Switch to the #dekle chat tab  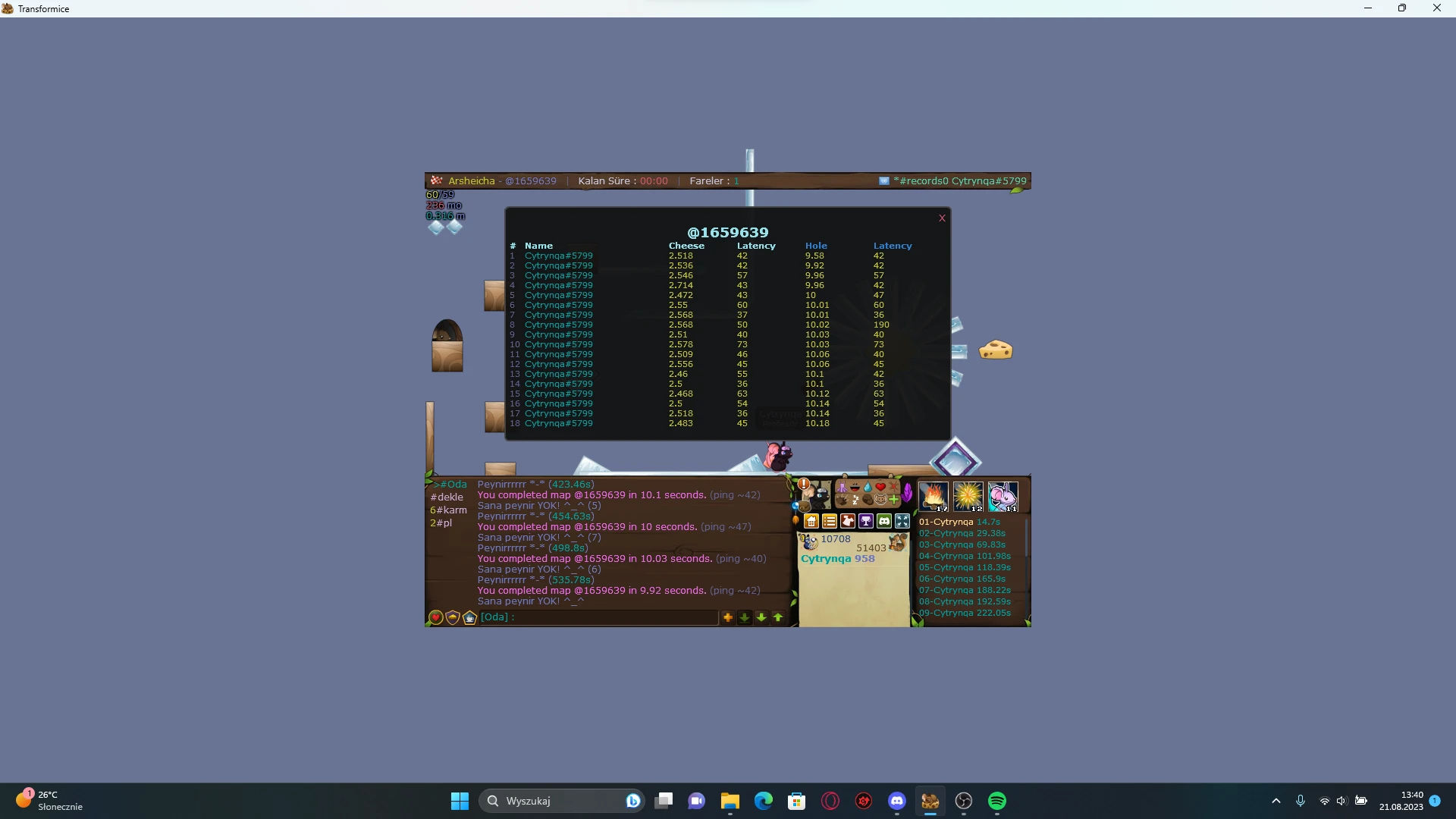pos(447,497)
